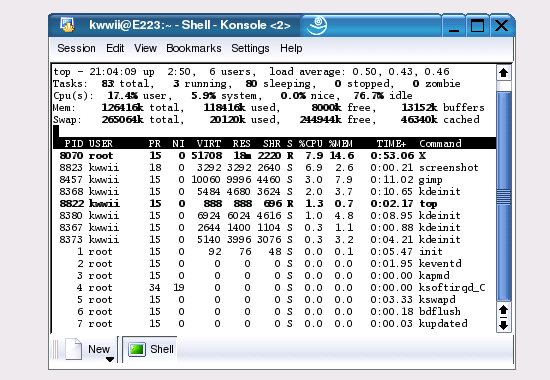Click the kswapd process name
This screenshot has height=380, width=550.
click(x=437, y=300)
